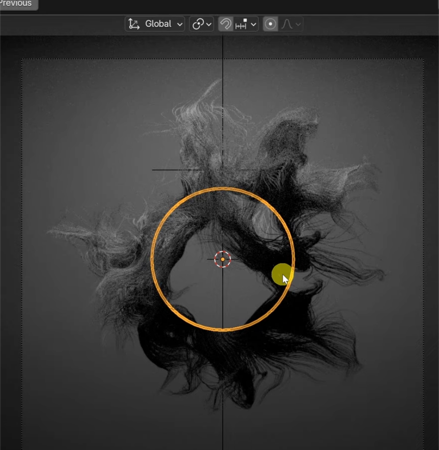
Task: Open the Global transform orientation dropdown
Action: click(155, 24)
